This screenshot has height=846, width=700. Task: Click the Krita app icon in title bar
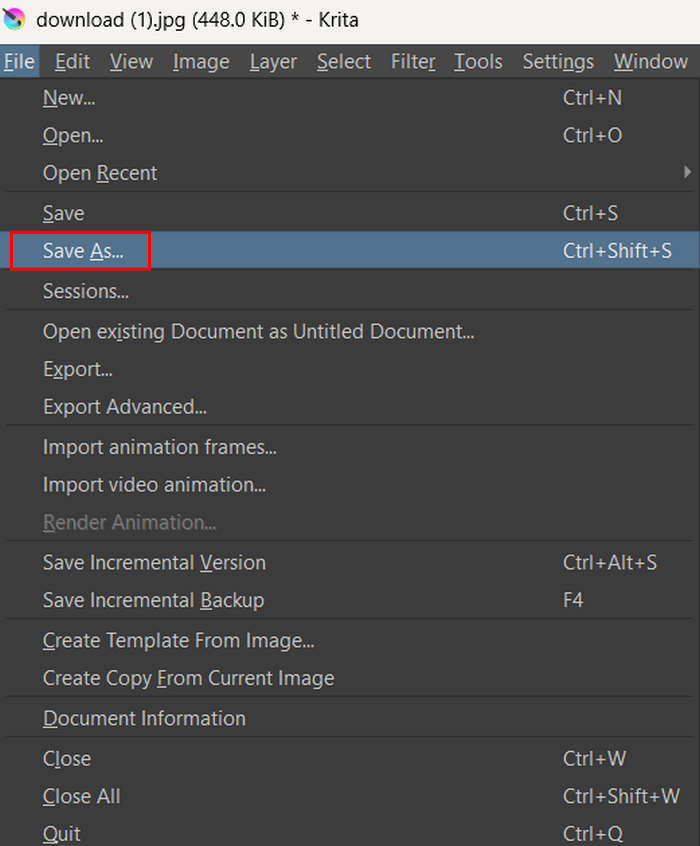coord(14,19)
